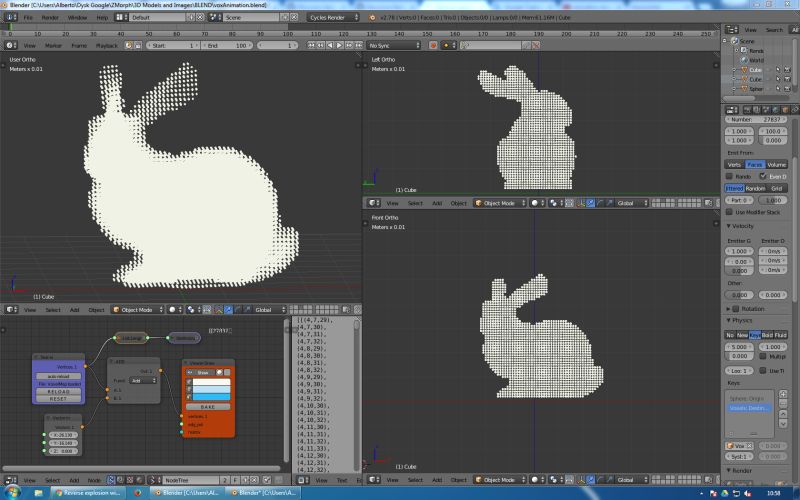Click Windows Start orb on taskbar

coord(12,493)
